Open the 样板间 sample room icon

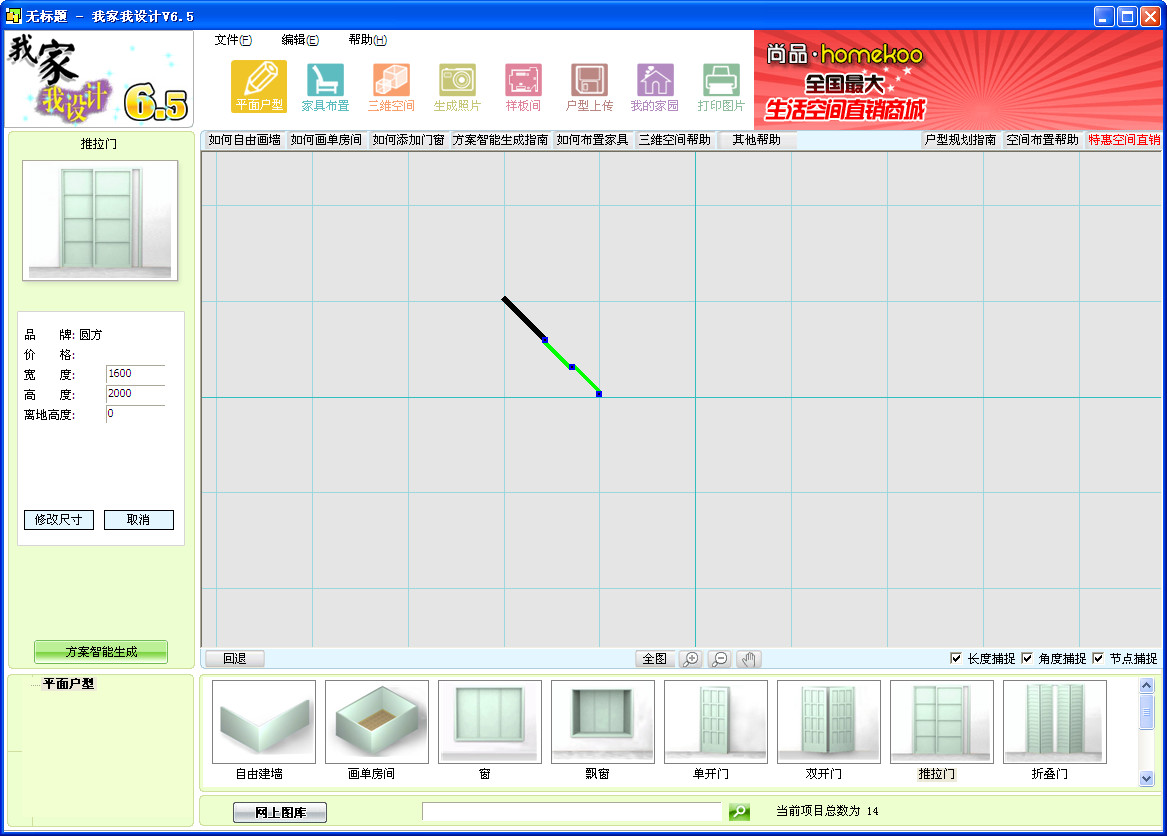point(522,85)
